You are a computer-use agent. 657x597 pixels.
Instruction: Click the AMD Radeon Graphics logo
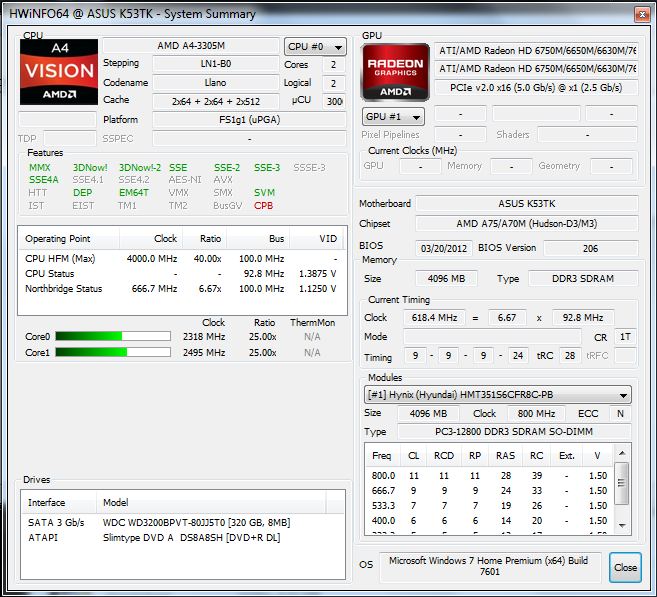pyautogui.click(x=395, y=72)
